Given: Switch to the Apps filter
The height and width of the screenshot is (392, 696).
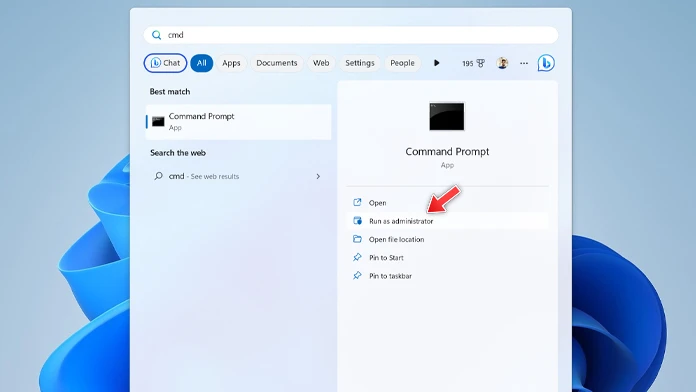Looking at the screenshot, I should pyautogui.click(x=231, y=63).
